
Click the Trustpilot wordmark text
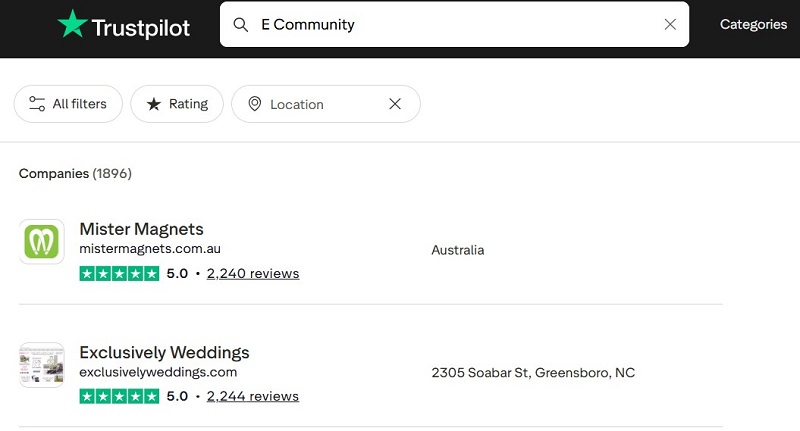point(141,28)
